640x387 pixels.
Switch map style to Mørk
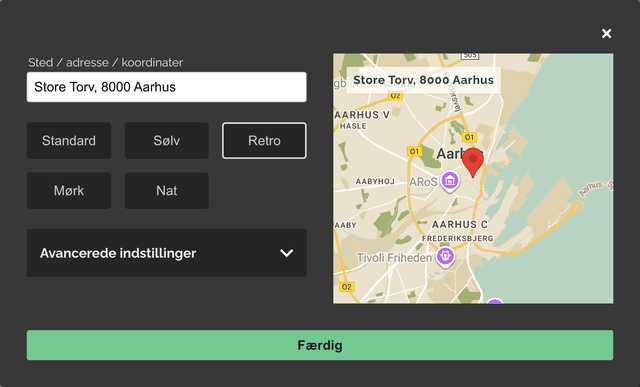(x=69, y=191)
